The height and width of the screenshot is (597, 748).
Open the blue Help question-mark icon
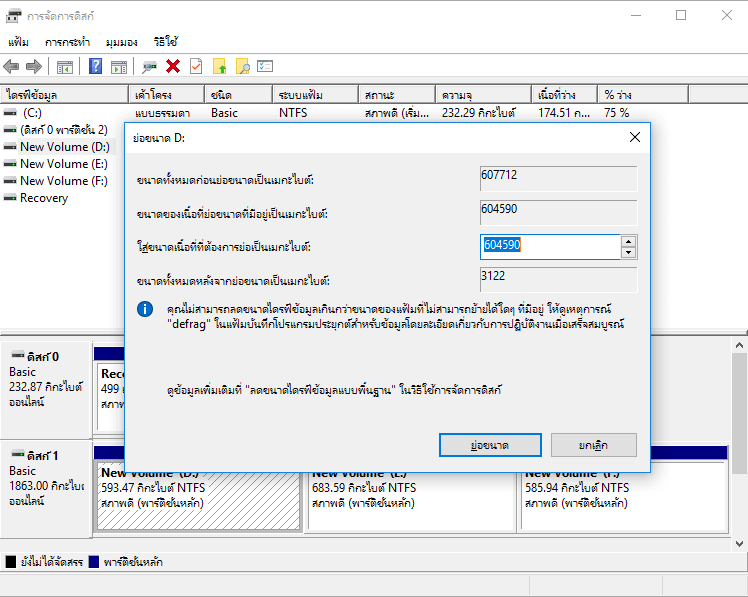pos(95,66)
